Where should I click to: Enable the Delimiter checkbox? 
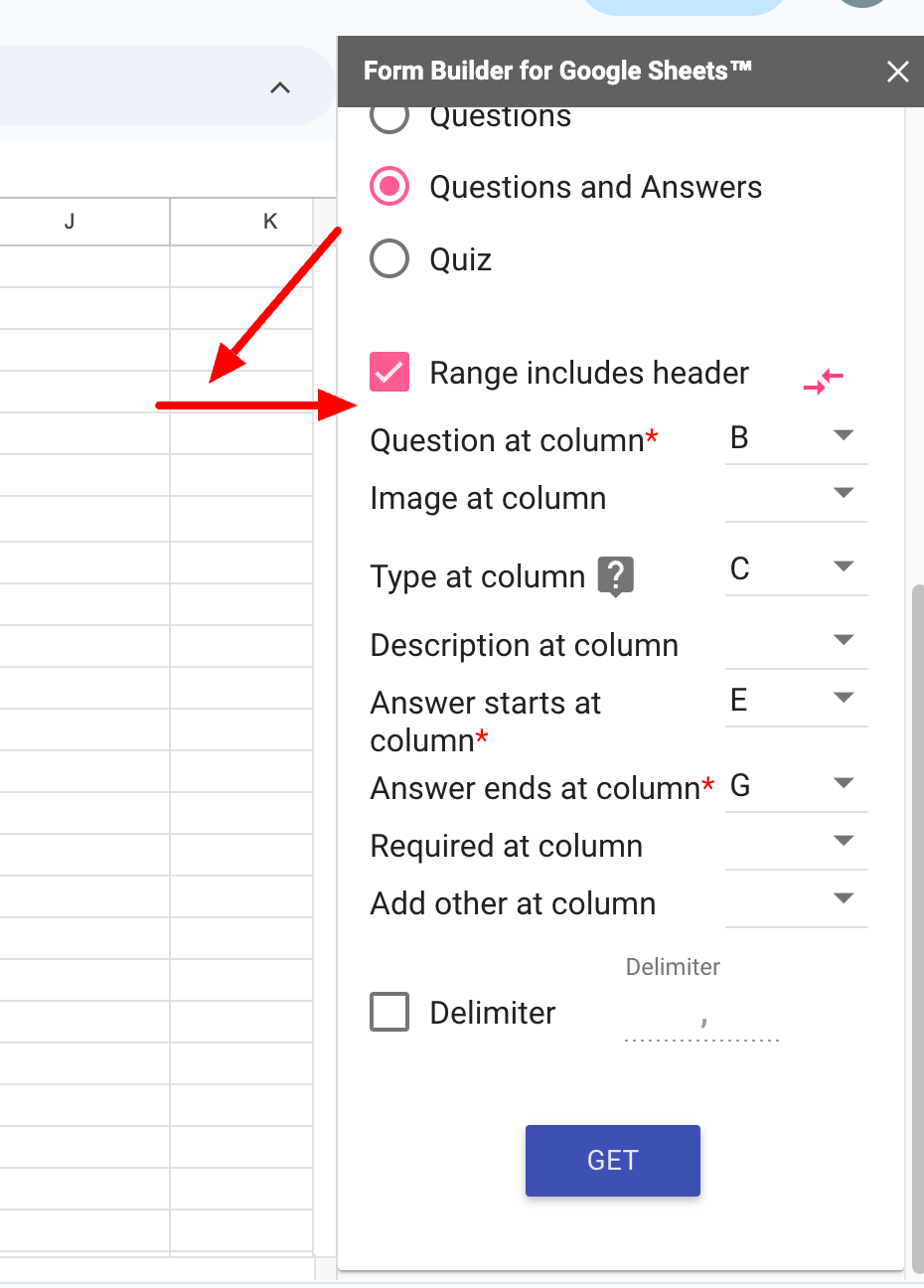pos(389,1013)
